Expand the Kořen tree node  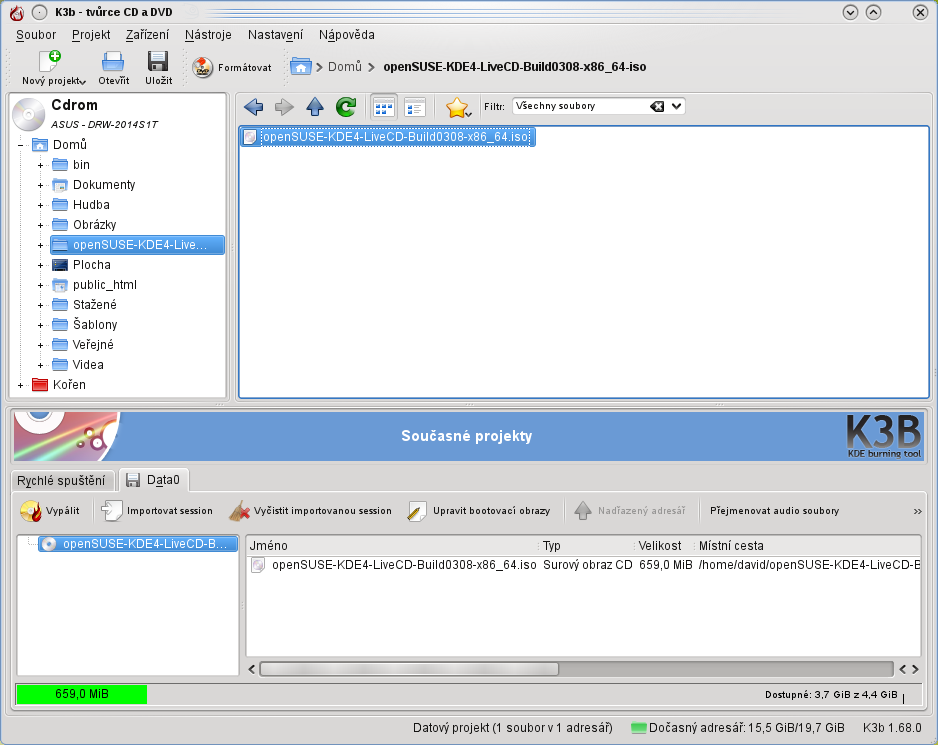coord(20,385)
